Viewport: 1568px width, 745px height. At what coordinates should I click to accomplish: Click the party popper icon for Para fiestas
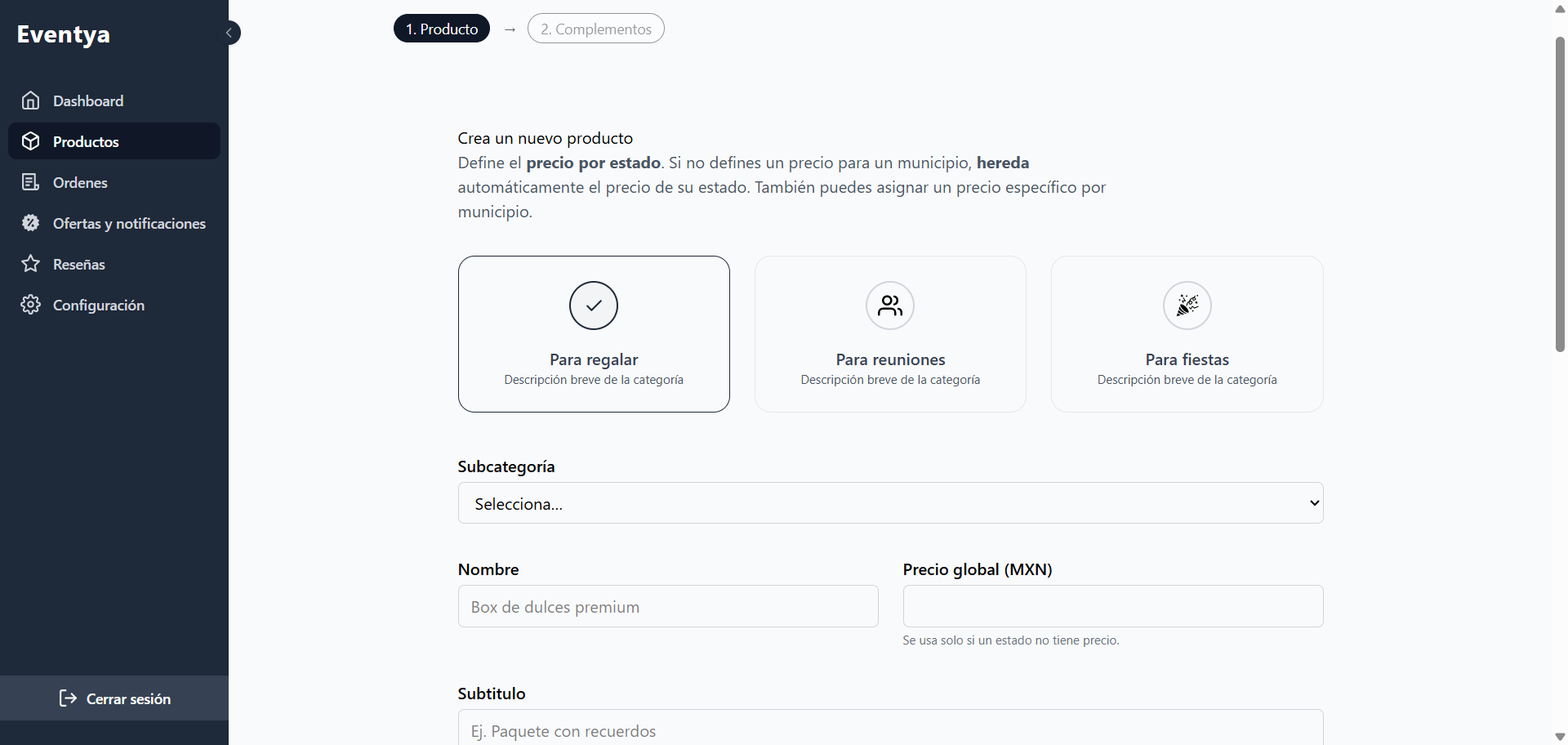click(1187, 306)
